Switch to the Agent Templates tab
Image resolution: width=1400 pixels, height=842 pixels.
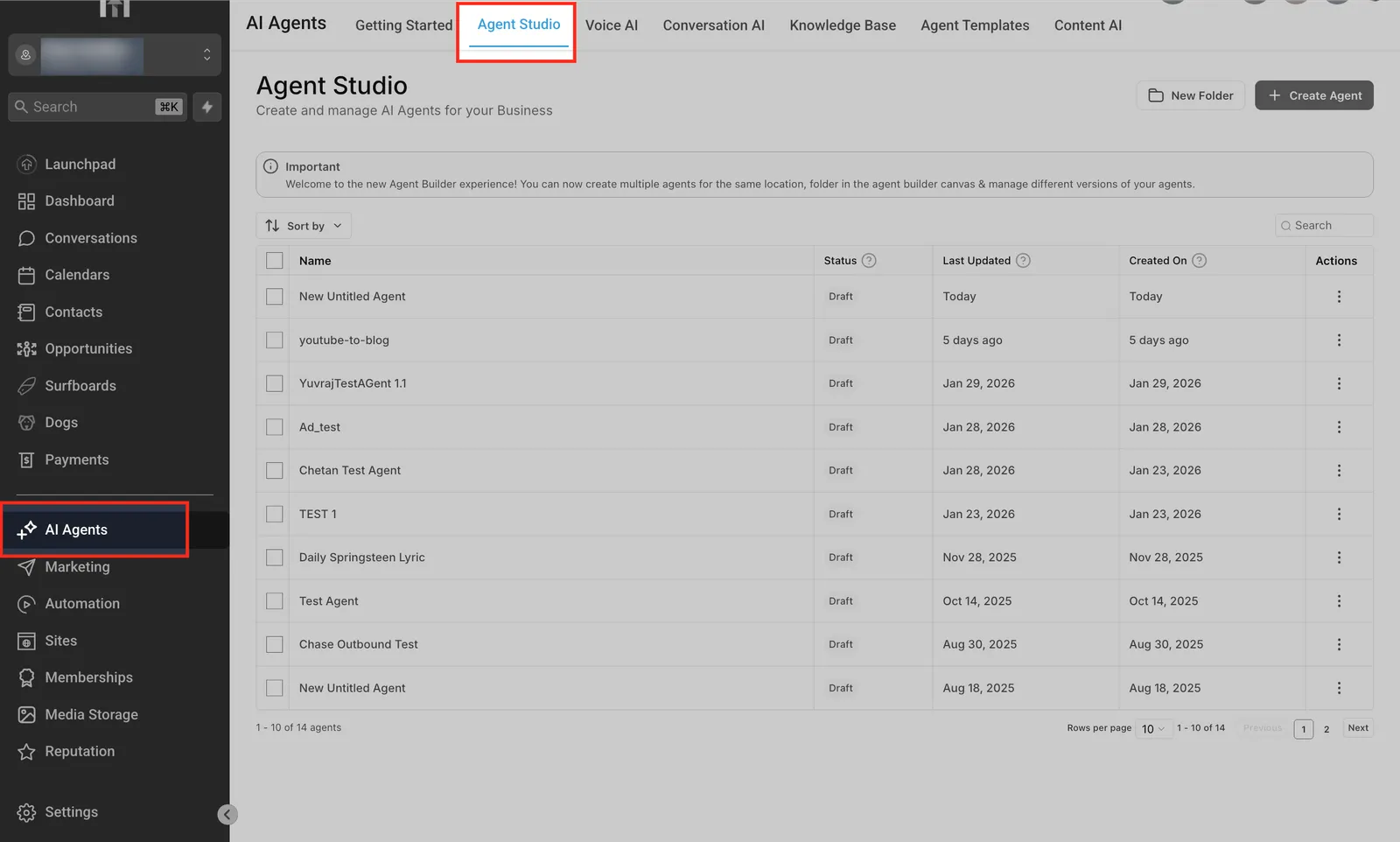[x=975, y=25]
